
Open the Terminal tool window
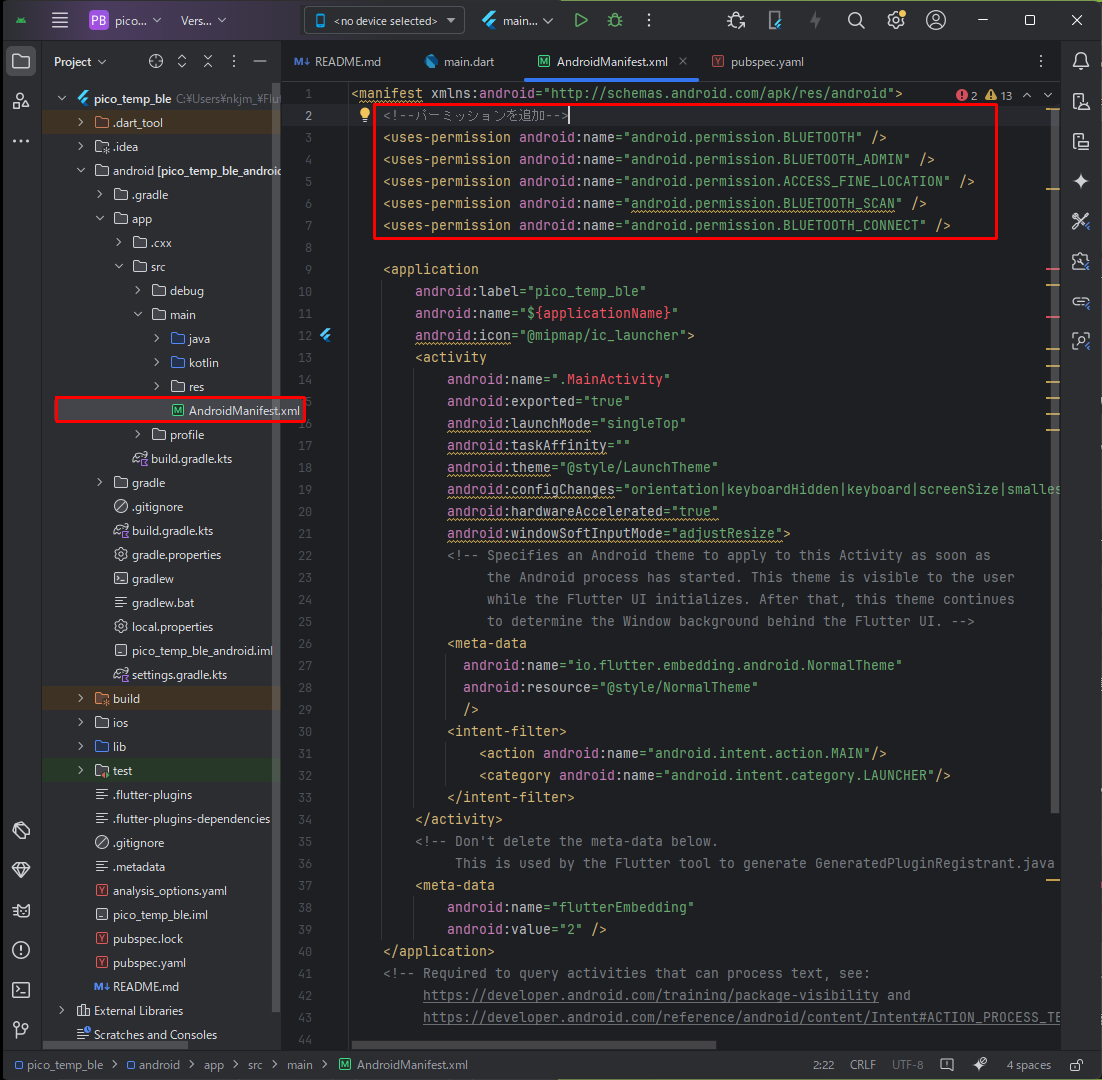pyautogui.click(x=20, y=990)
